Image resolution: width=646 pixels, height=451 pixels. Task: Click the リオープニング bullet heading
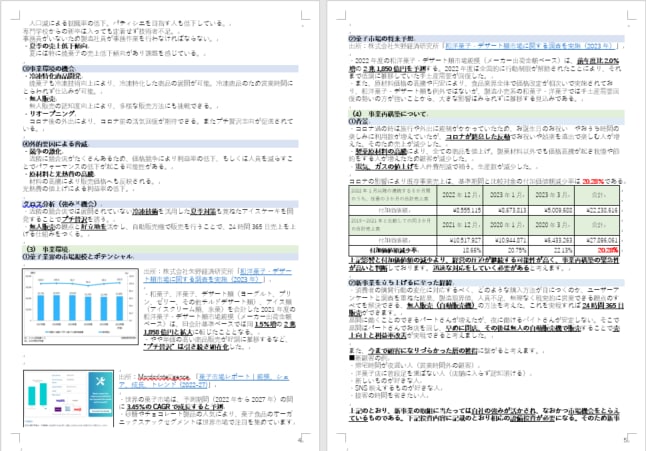pyautogui.click(x=52, y=113)
